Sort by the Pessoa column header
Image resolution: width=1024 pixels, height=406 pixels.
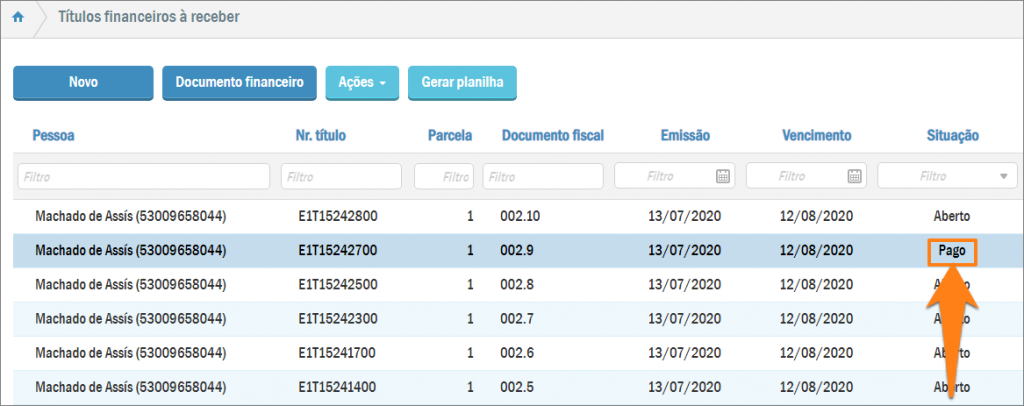(x=54, y=135)
